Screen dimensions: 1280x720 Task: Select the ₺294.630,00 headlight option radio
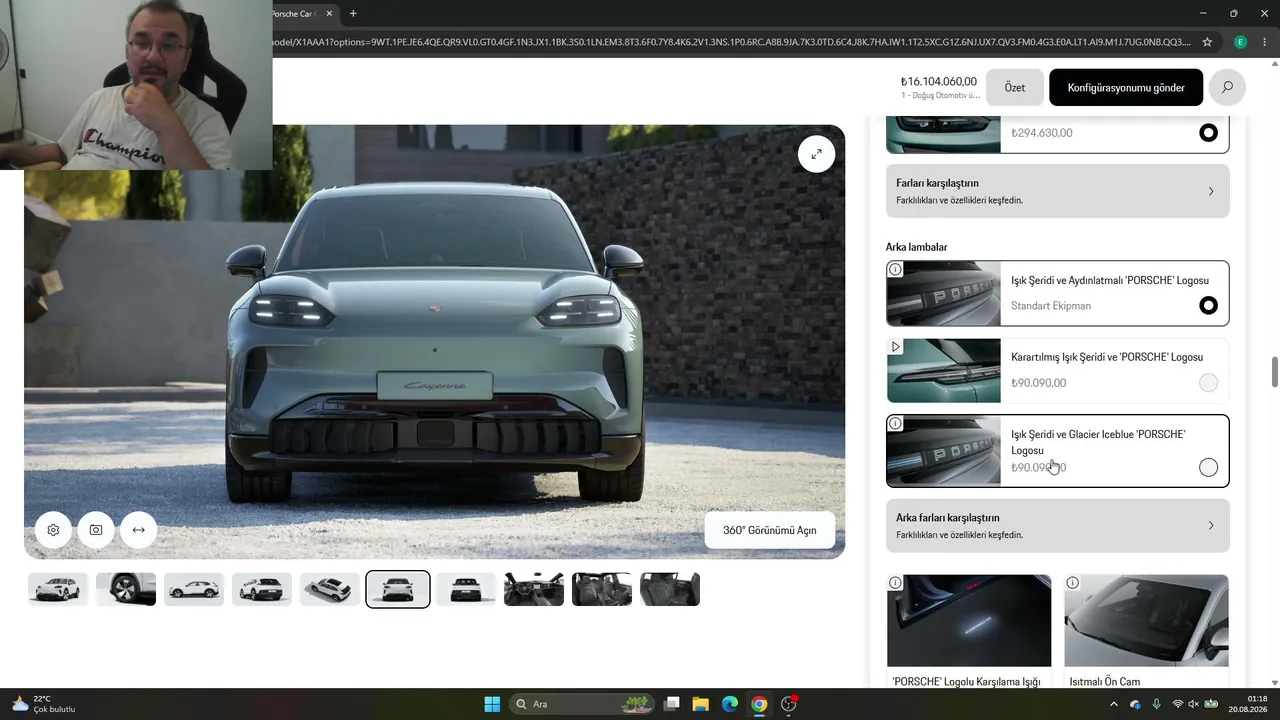[x=1208, y=133]
